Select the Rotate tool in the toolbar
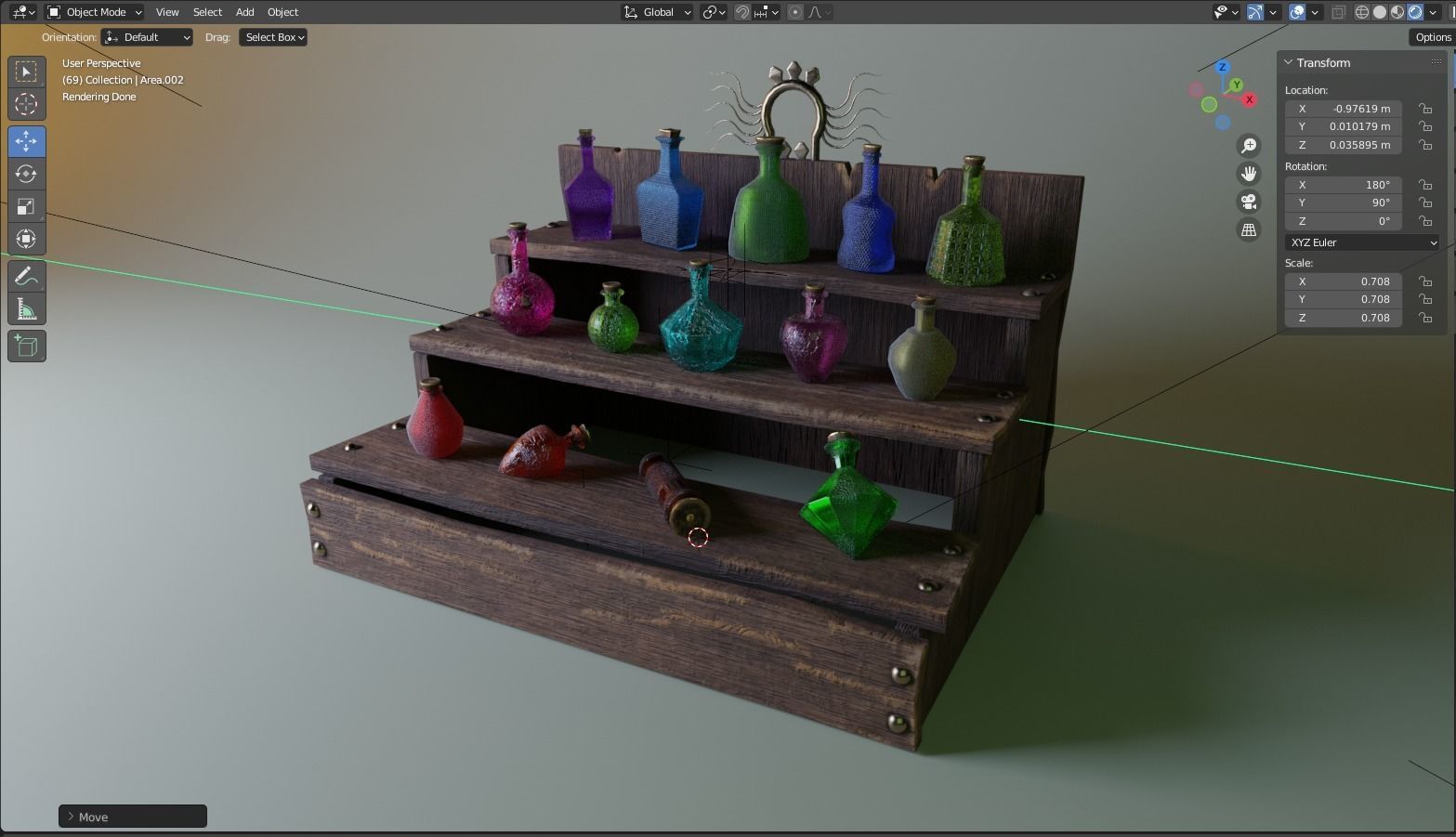Image resolution: width=1456 pixels, height=837 pixels. point(26,174)
